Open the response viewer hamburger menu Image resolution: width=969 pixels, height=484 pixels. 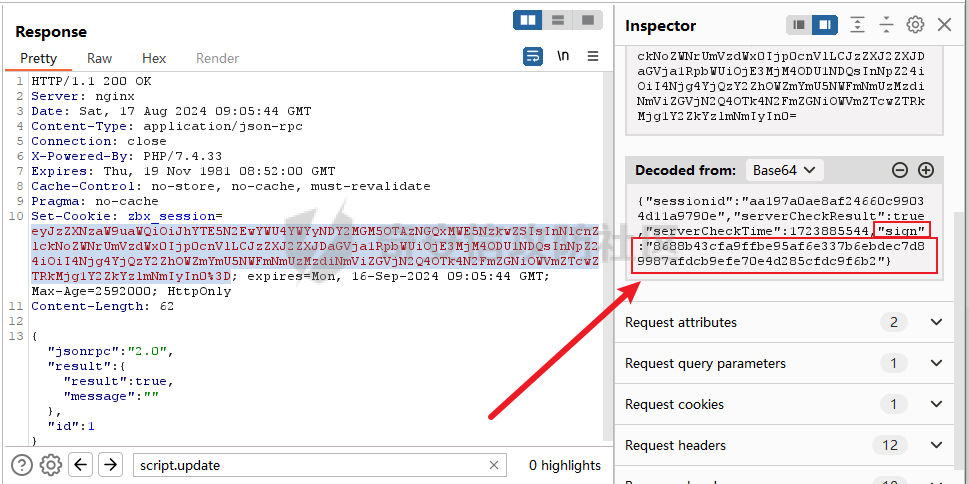coord(593,57)
